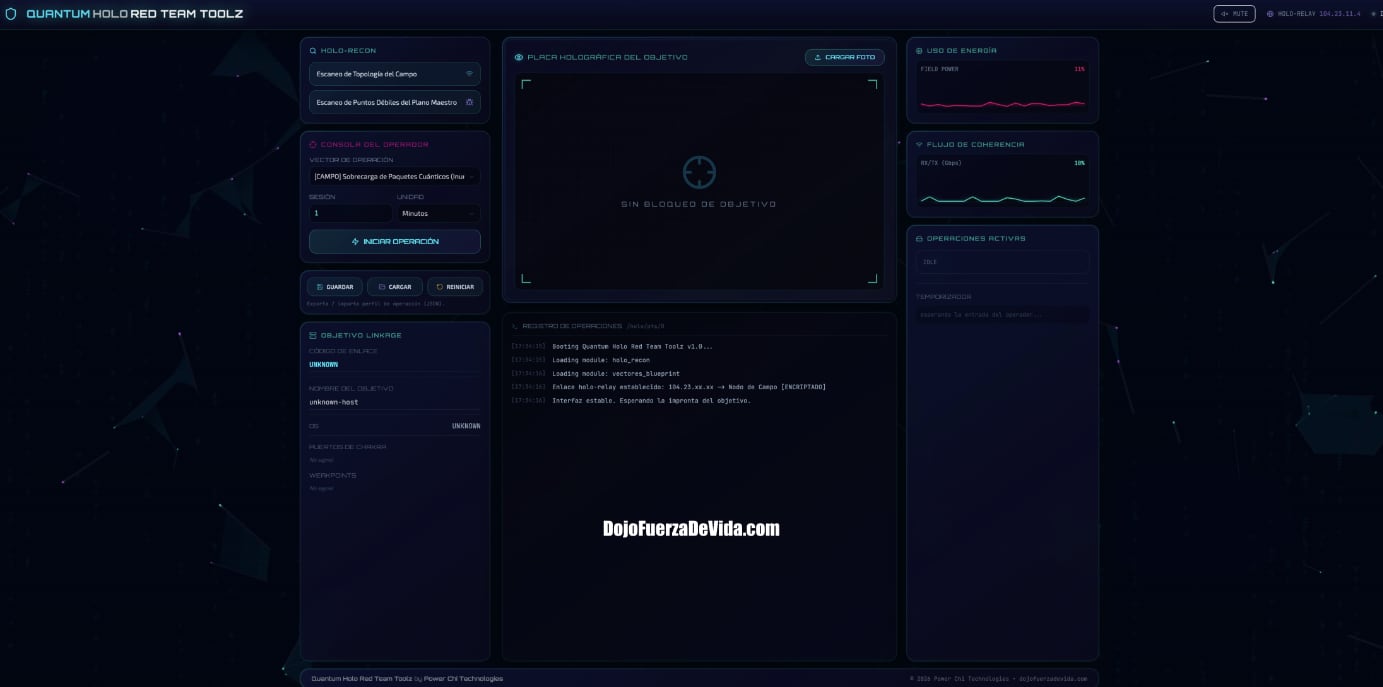Click the Operaciones Activas header icon
Viewport: 1383px width, 687px height.
tap(920, 238)
